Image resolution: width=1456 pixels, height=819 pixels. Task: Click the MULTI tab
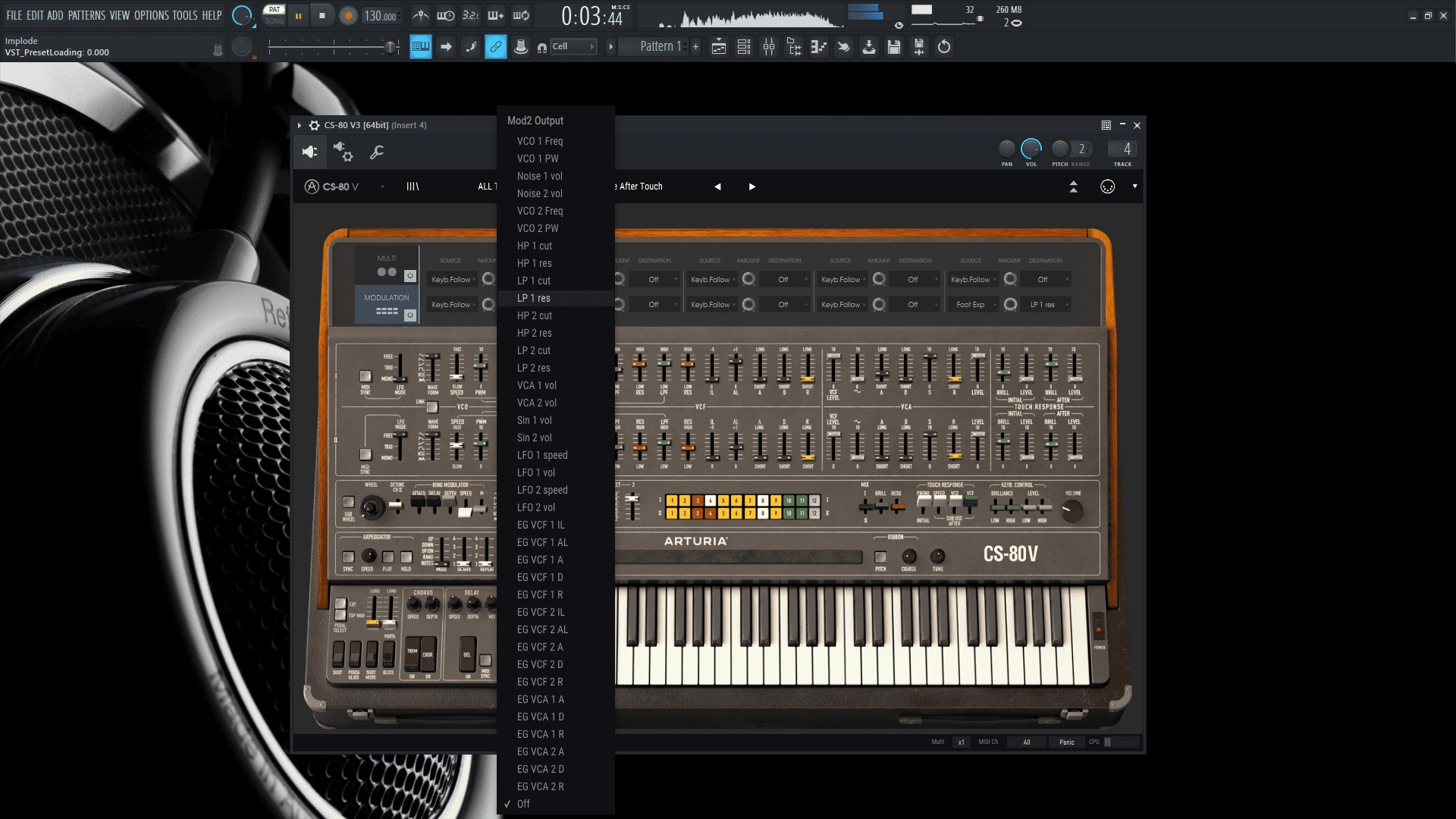coord(386,265)
